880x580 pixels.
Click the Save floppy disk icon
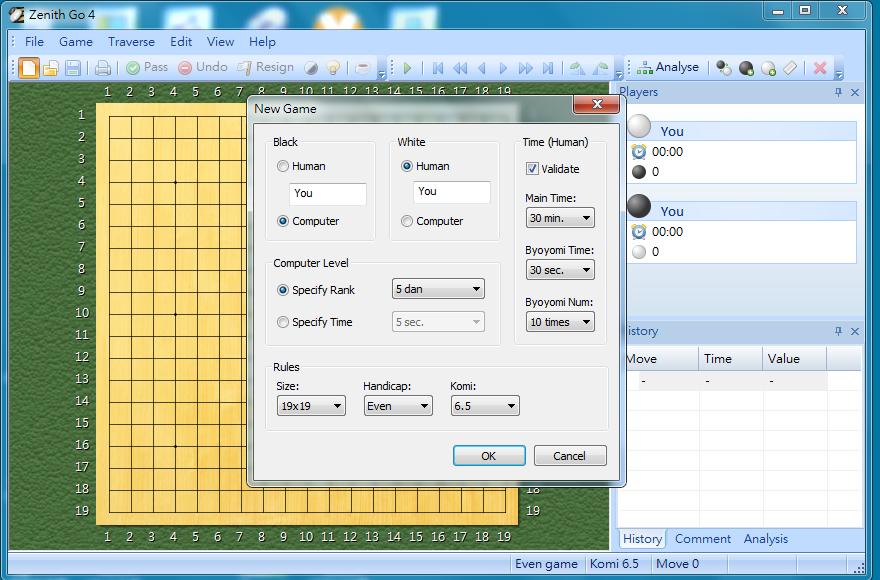click(73, 68)
